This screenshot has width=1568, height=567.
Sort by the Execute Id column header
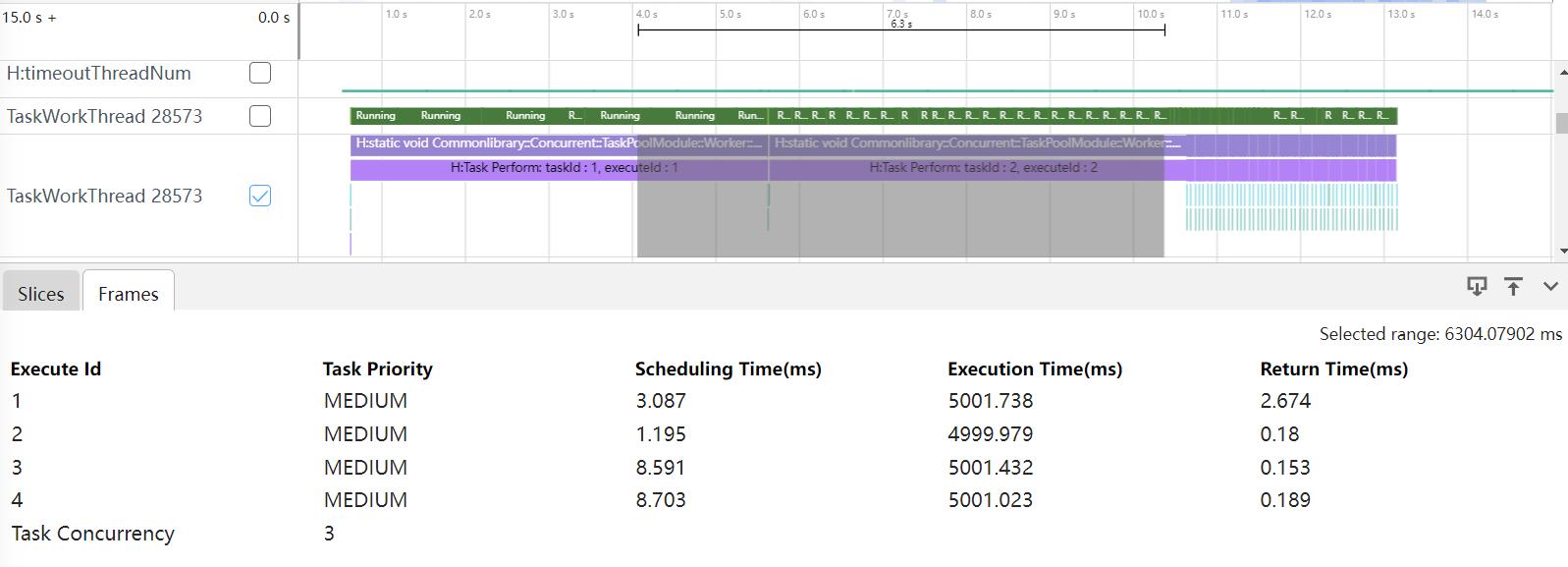click(x=56, y=369)
